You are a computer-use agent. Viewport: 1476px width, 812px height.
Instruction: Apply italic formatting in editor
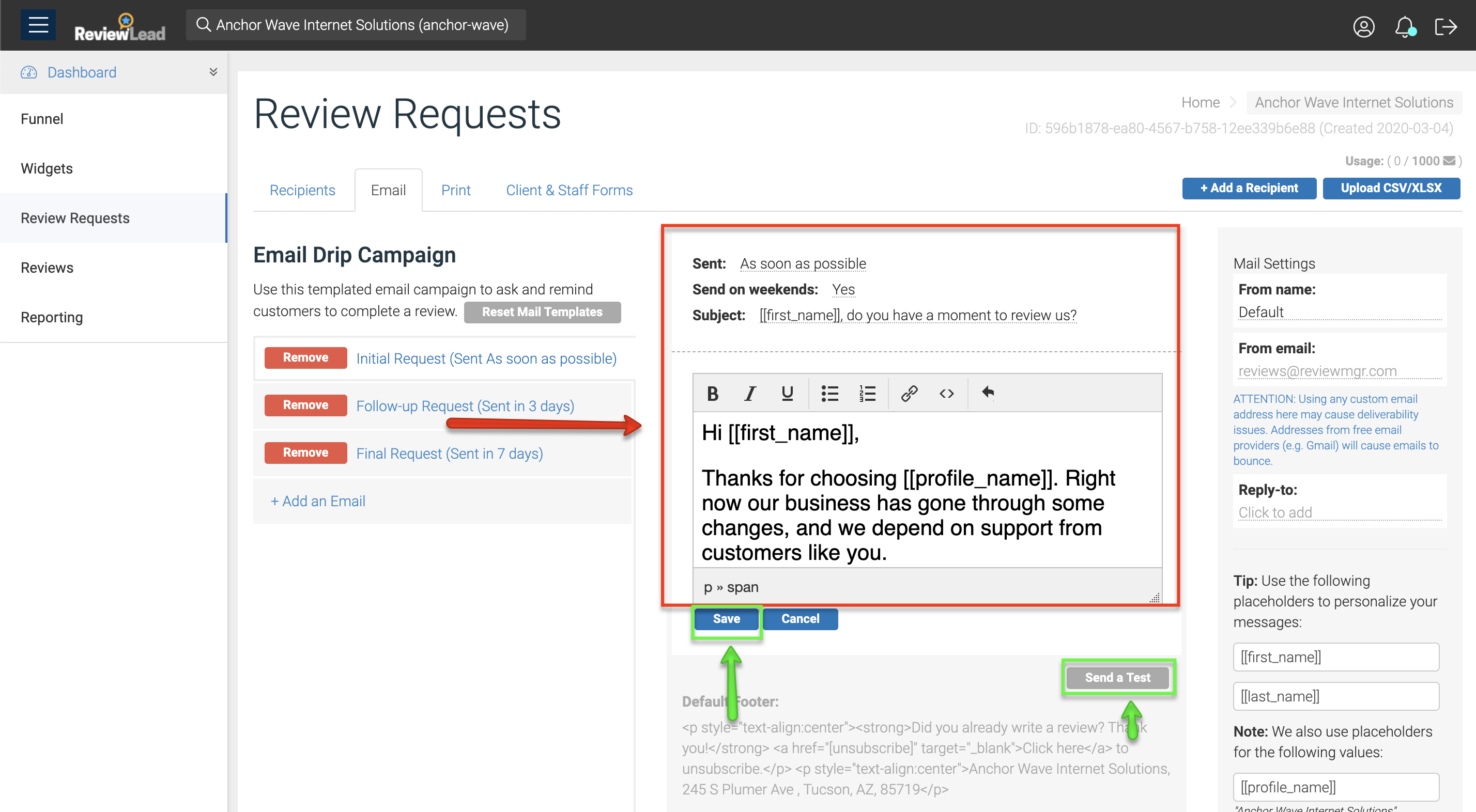(750, 394)
